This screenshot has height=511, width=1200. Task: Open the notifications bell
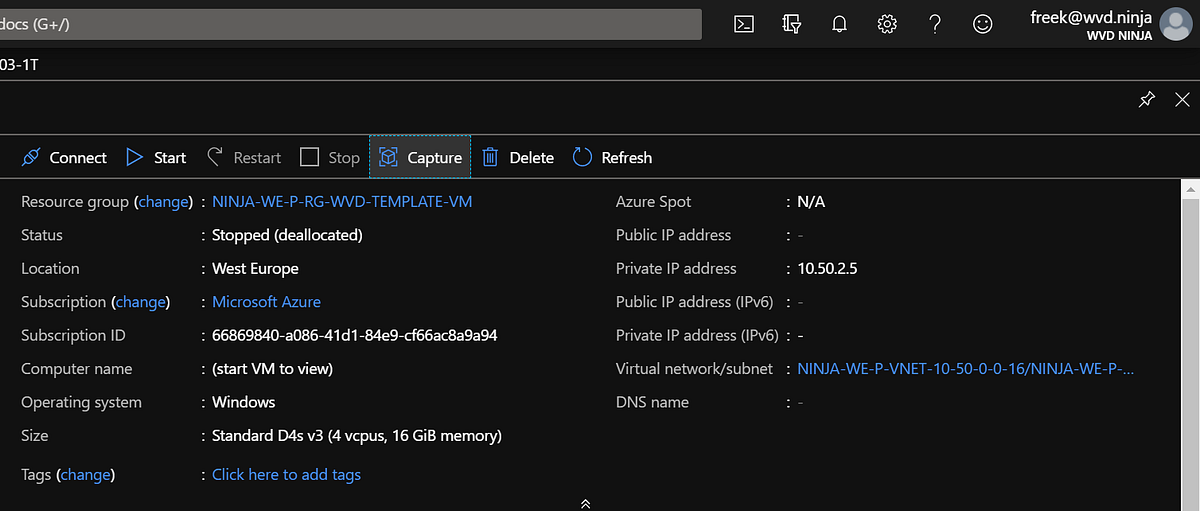(839, 24)
